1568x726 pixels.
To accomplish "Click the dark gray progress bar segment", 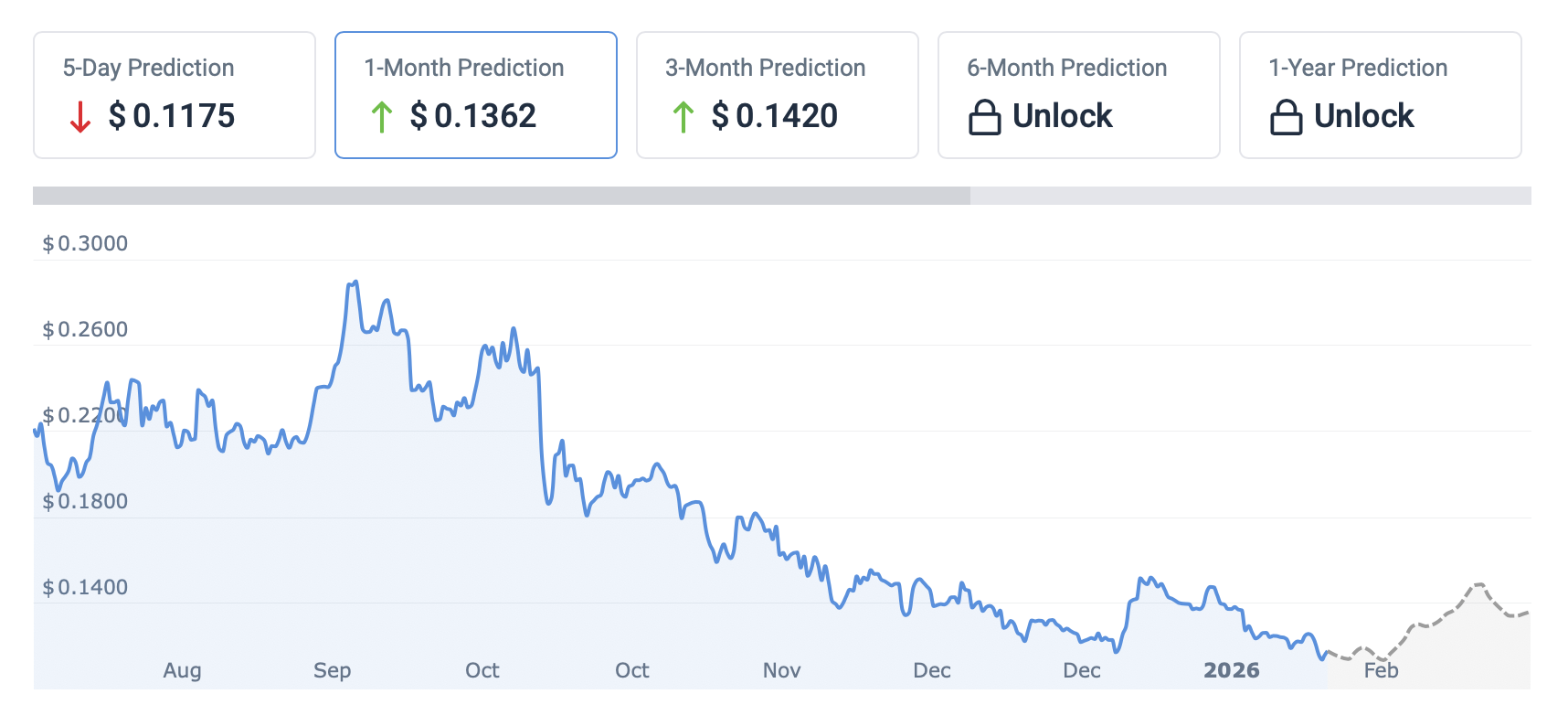I will [x=501, y=196].
